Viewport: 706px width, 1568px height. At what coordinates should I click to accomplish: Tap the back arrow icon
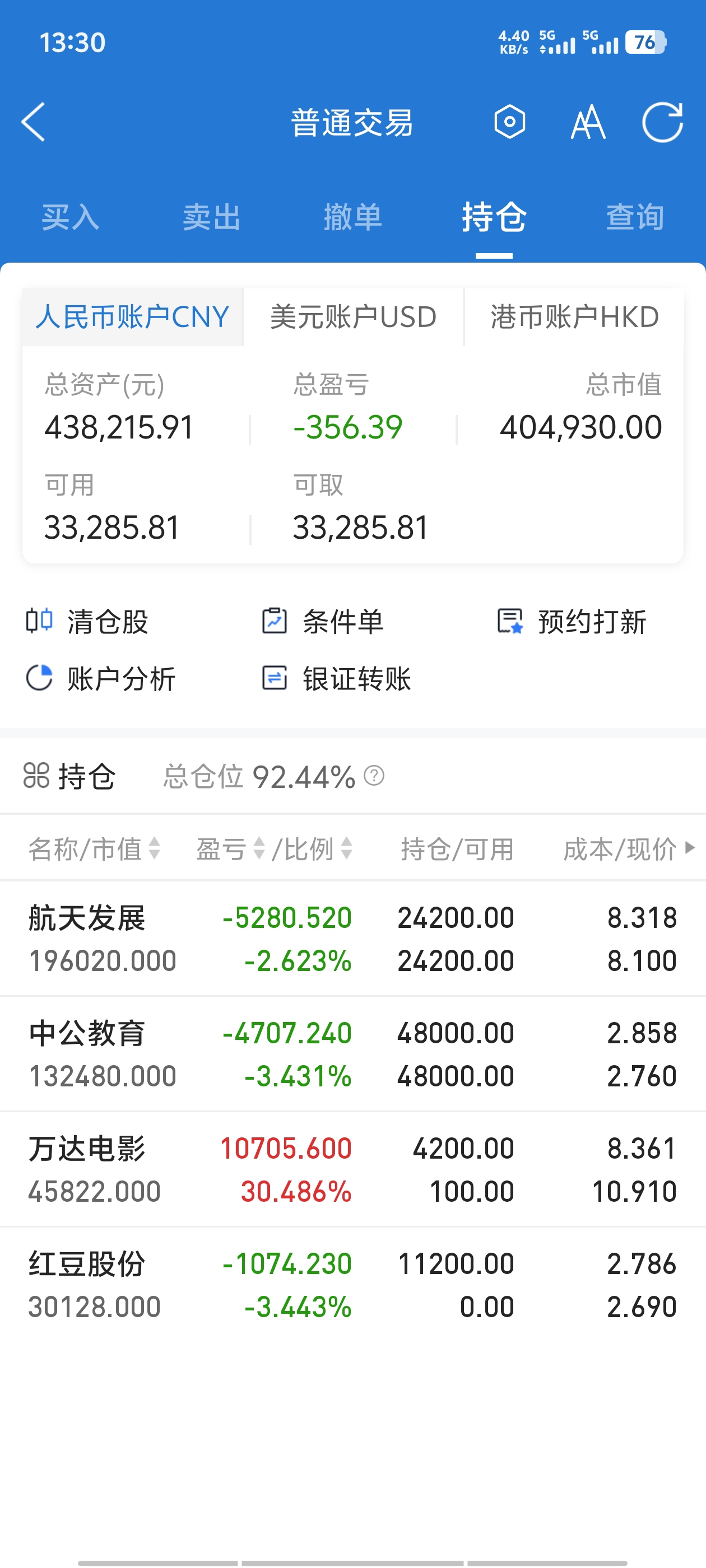34,122
